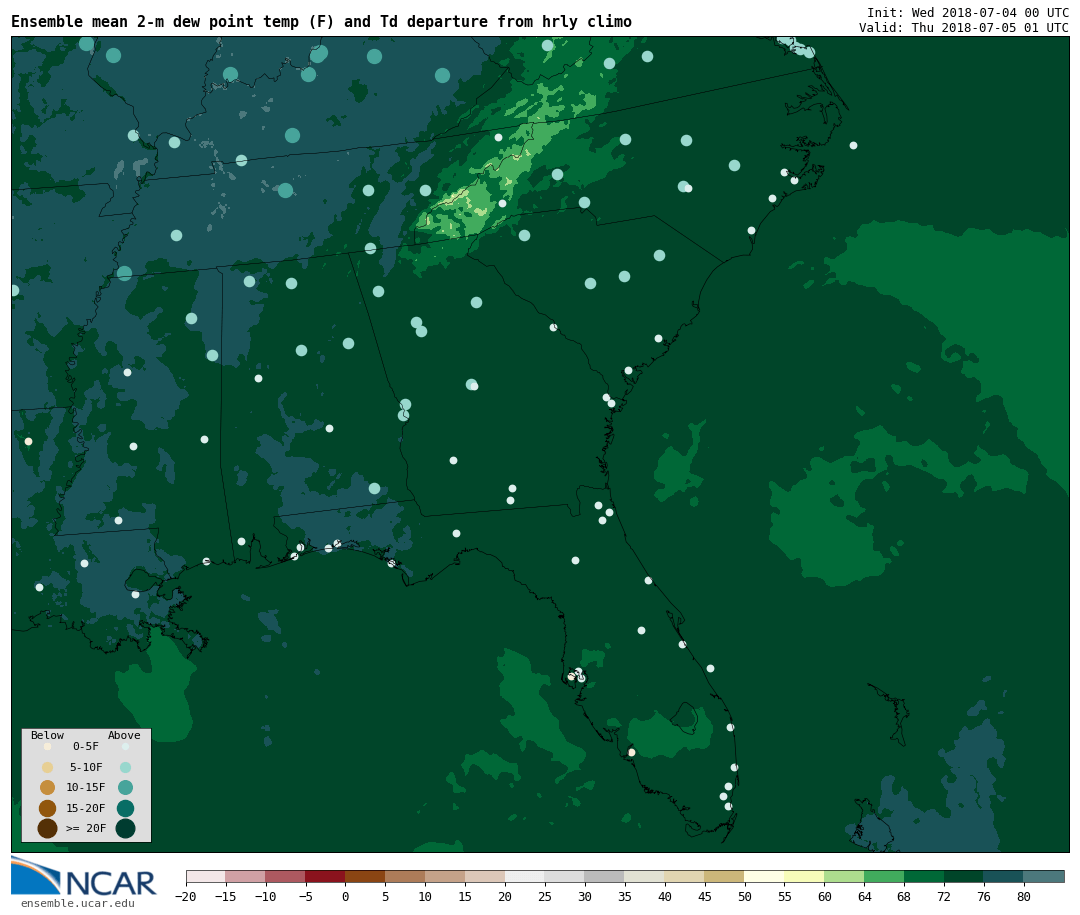Select the Above >= 20F darkest teal circle
The width and height of the screenshot is (1080, 915).
pyautogui.click(x=125, y=828)
